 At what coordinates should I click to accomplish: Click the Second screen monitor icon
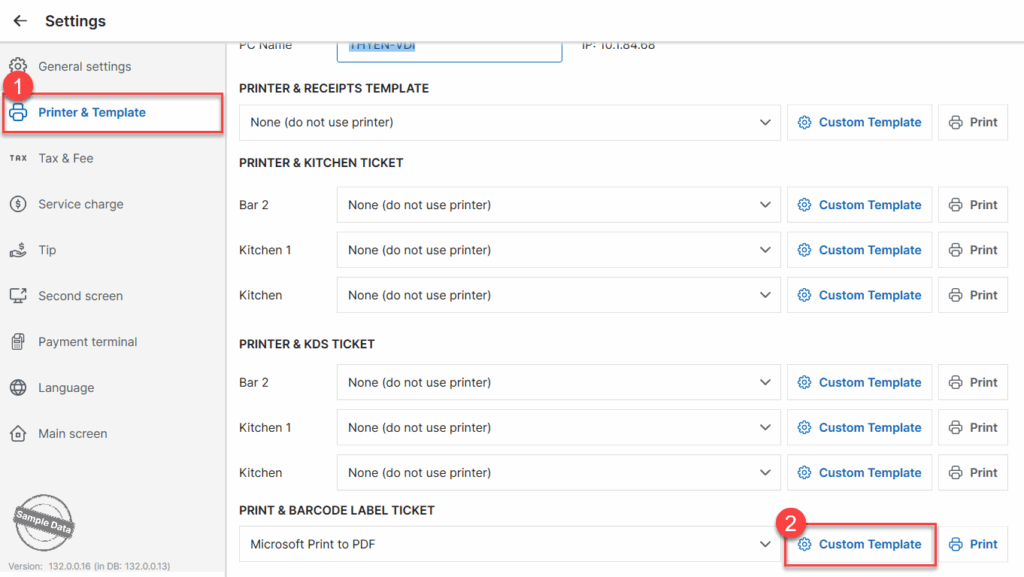[x=18, y=296]
